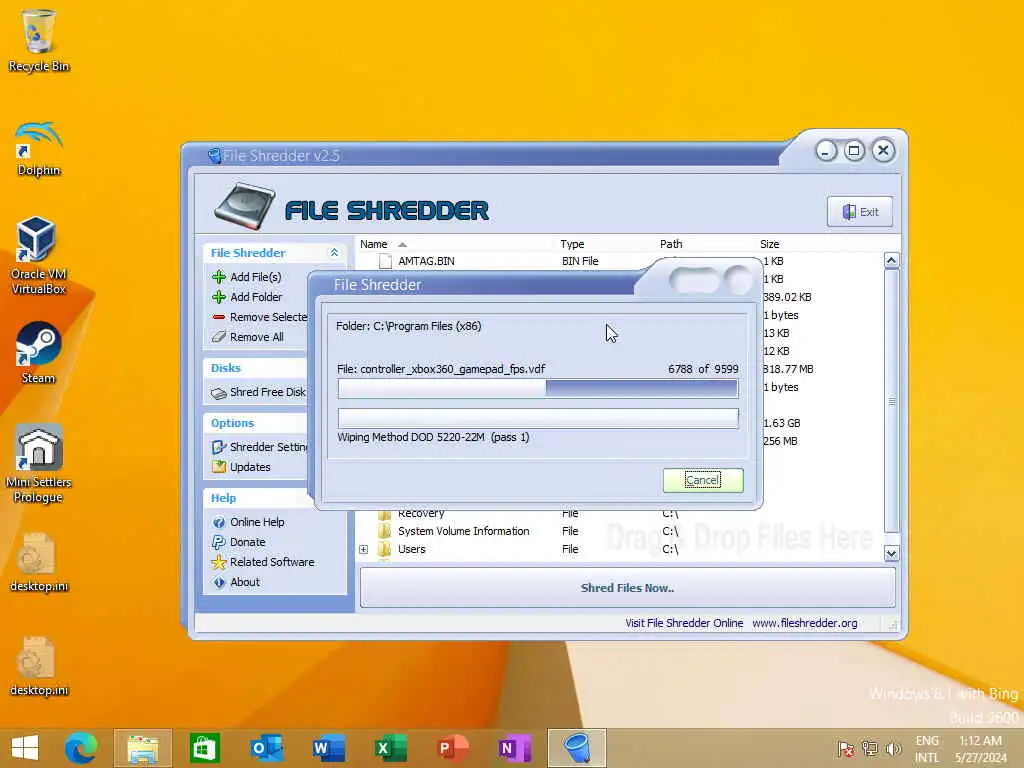
Task: Click Donate PayPal icon
Action: (219, 542)
